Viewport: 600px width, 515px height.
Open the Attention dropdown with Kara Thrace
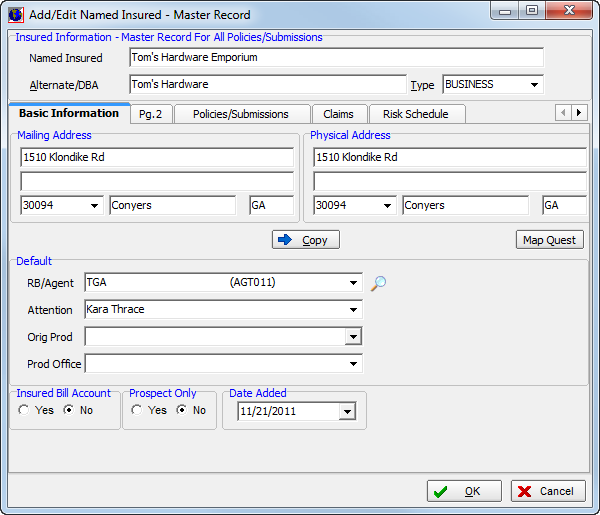point(352,310)
